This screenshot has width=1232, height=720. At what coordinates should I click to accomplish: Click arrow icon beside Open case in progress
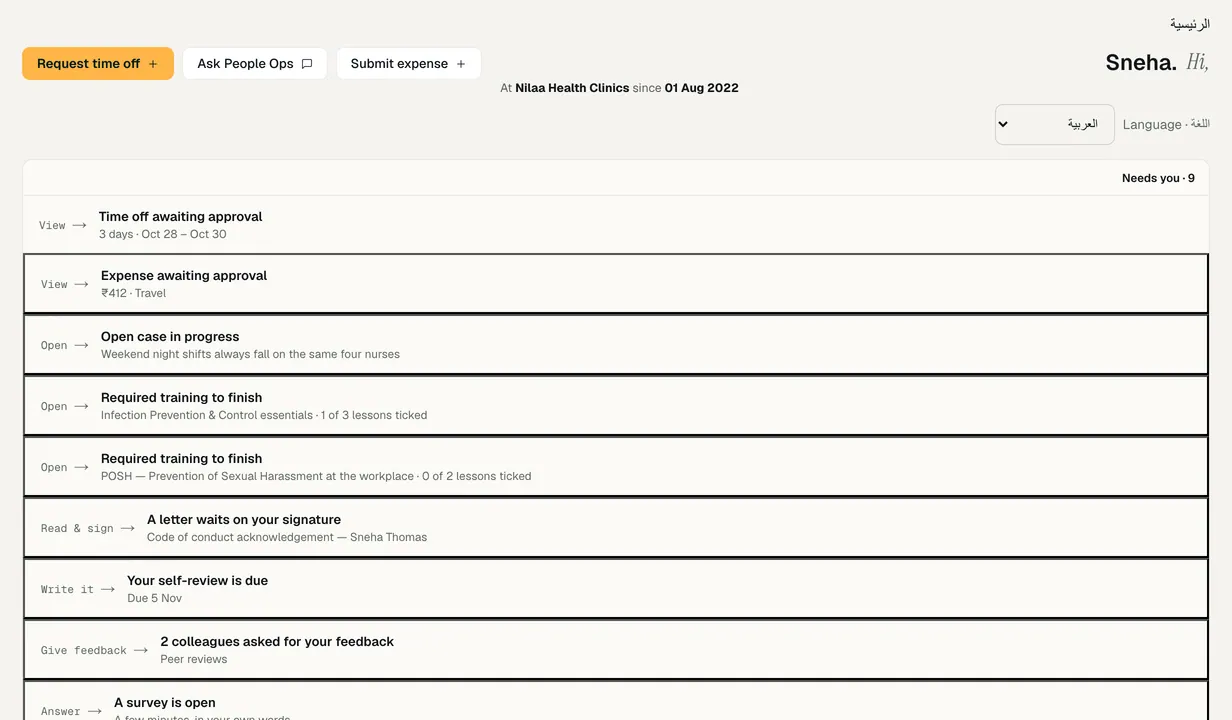pyautogui.click(x=81, y=346)
